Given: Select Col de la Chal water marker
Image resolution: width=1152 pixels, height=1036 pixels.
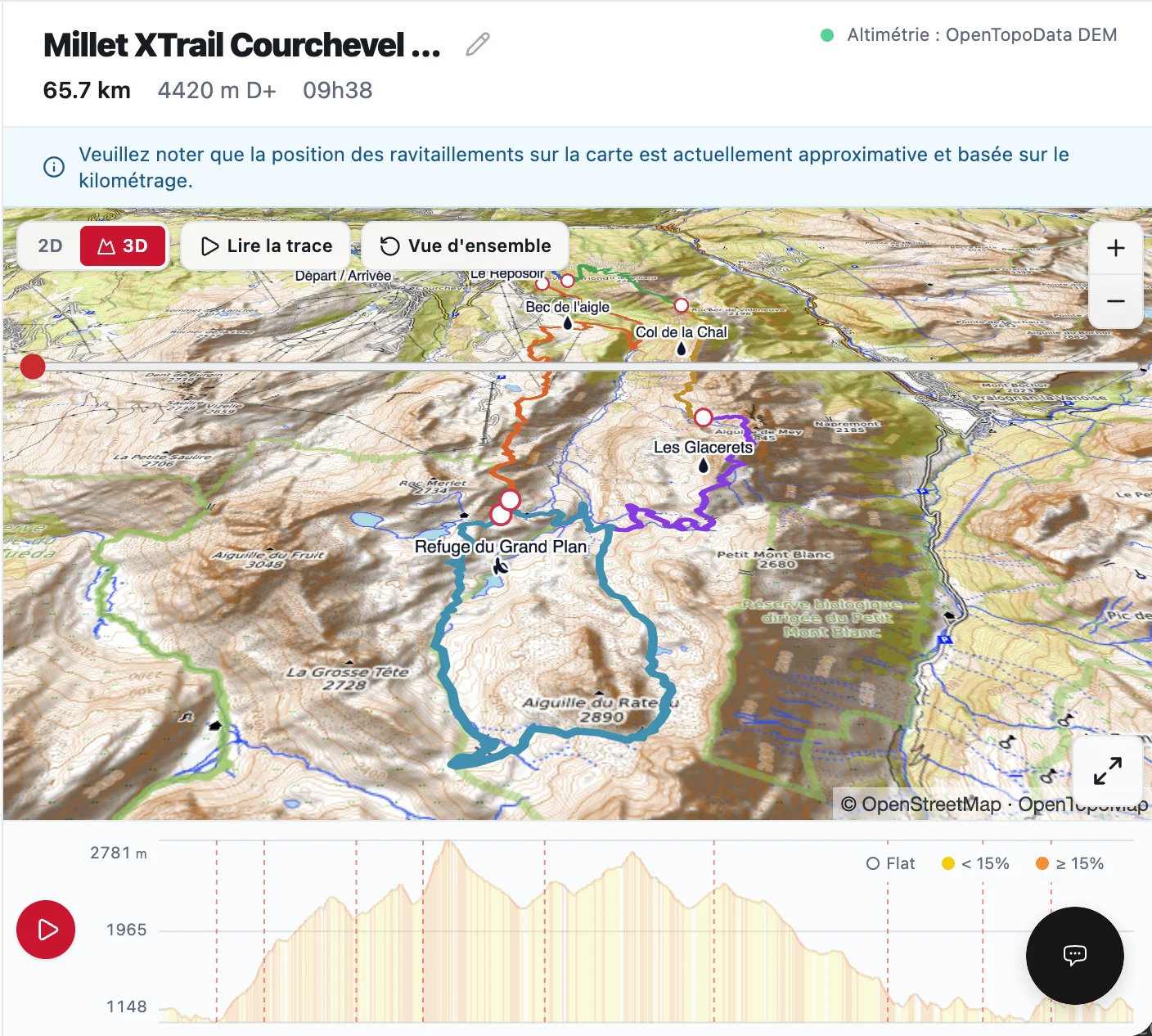Looking at the screenshot, I should click(681, 349).
